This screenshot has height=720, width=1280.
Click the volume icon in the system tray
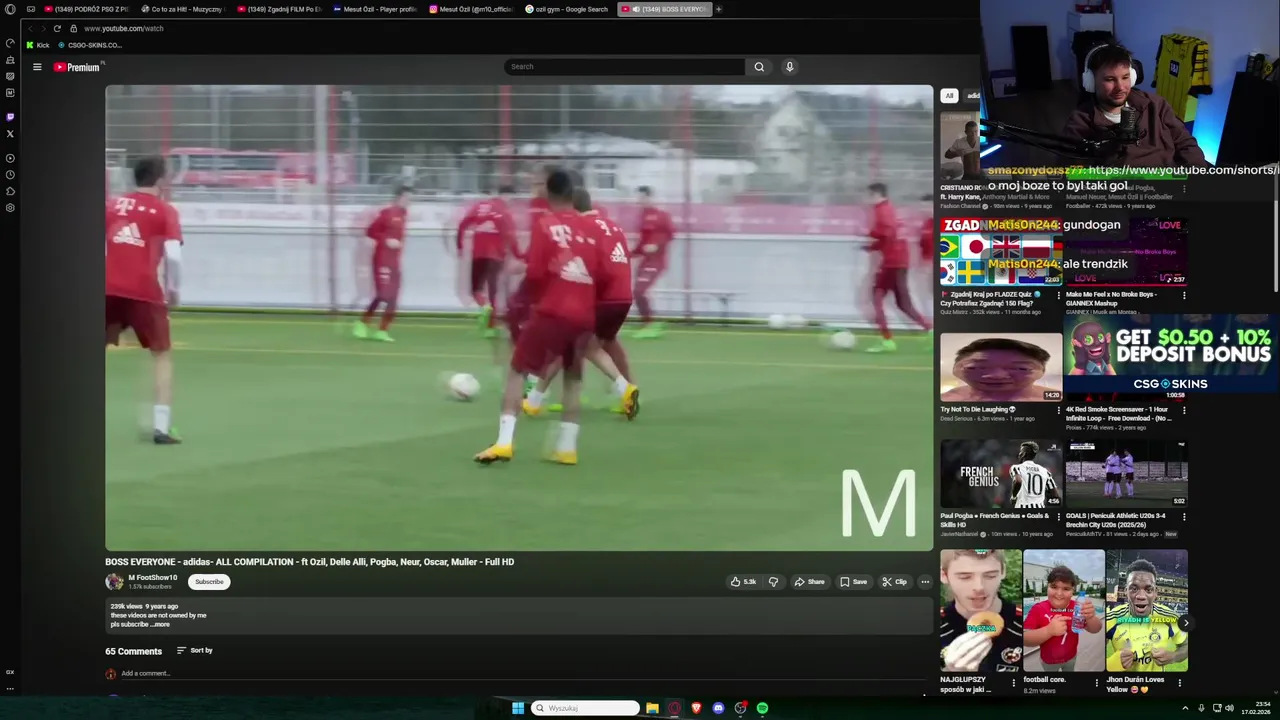tap(1229, 708)
